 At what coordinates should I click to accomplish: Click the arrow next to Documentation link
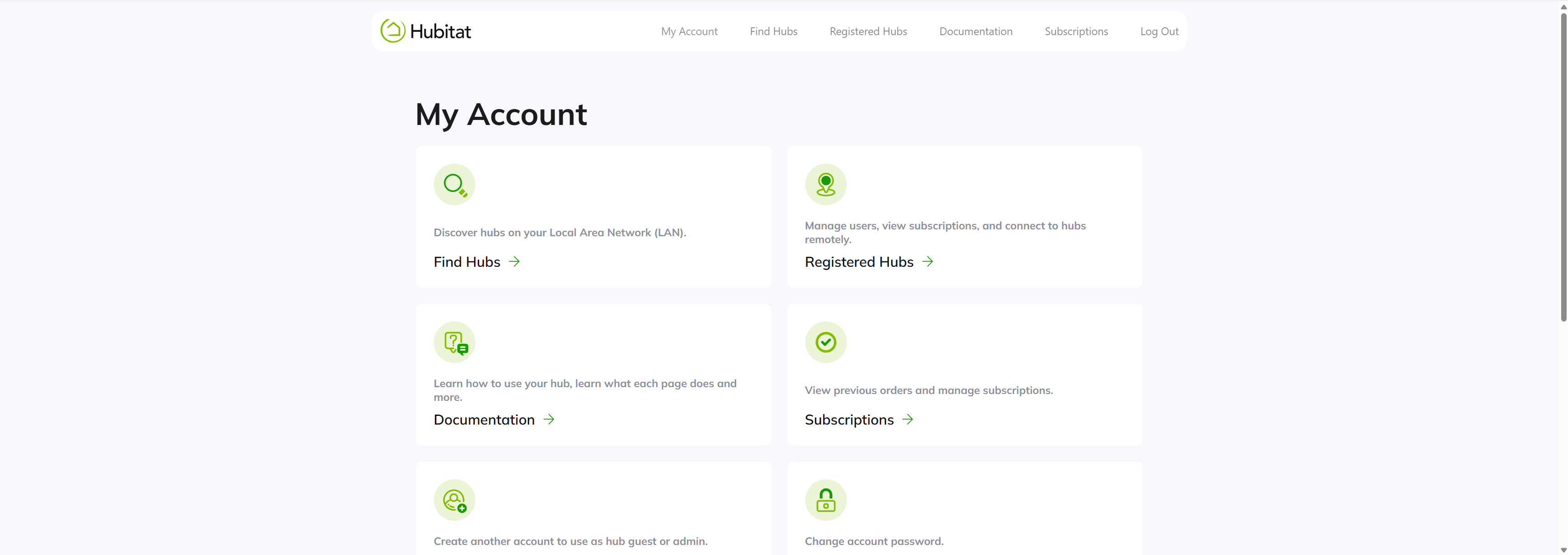tap(548, 419)
